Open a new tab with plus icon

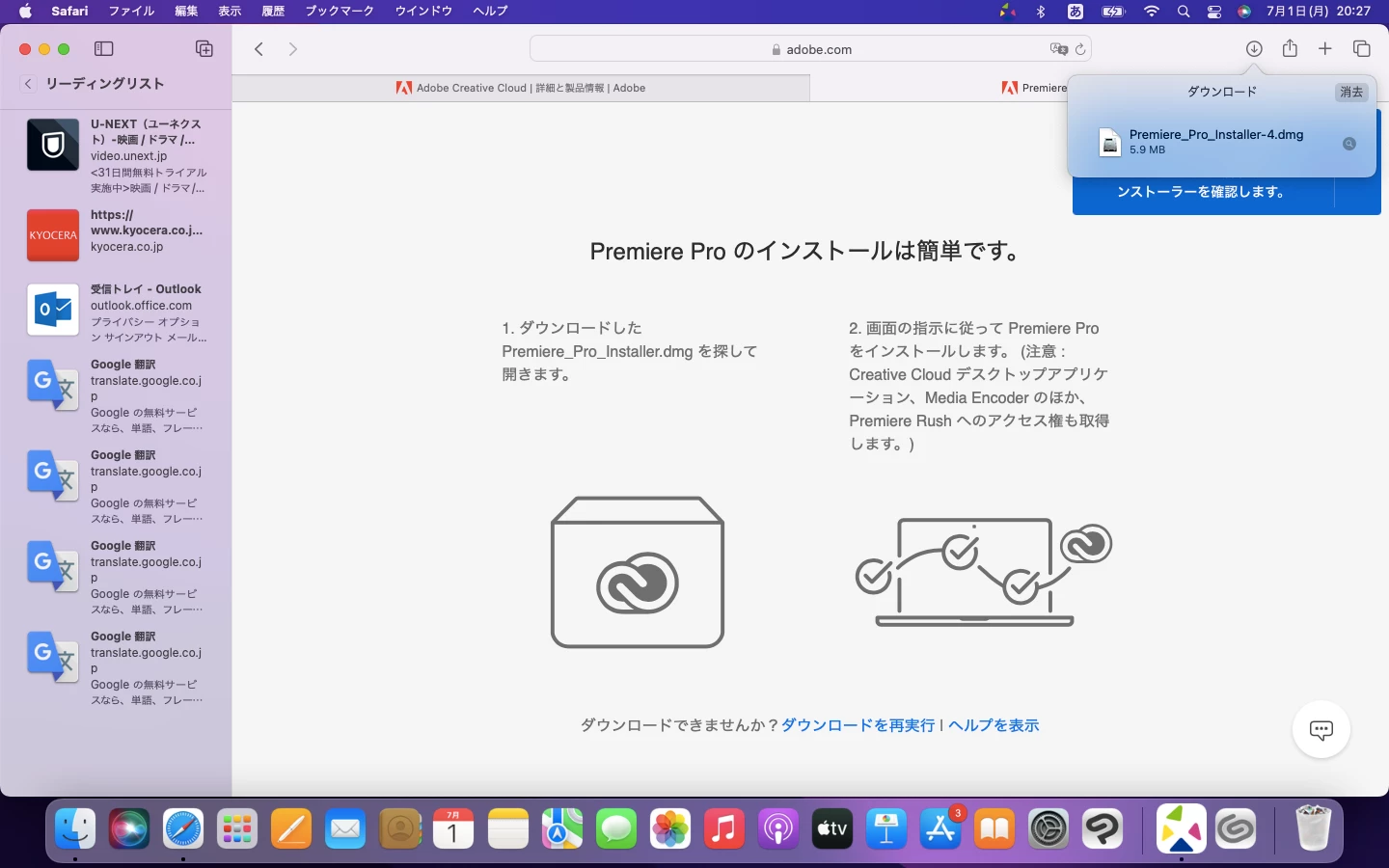coord(1325,49)
